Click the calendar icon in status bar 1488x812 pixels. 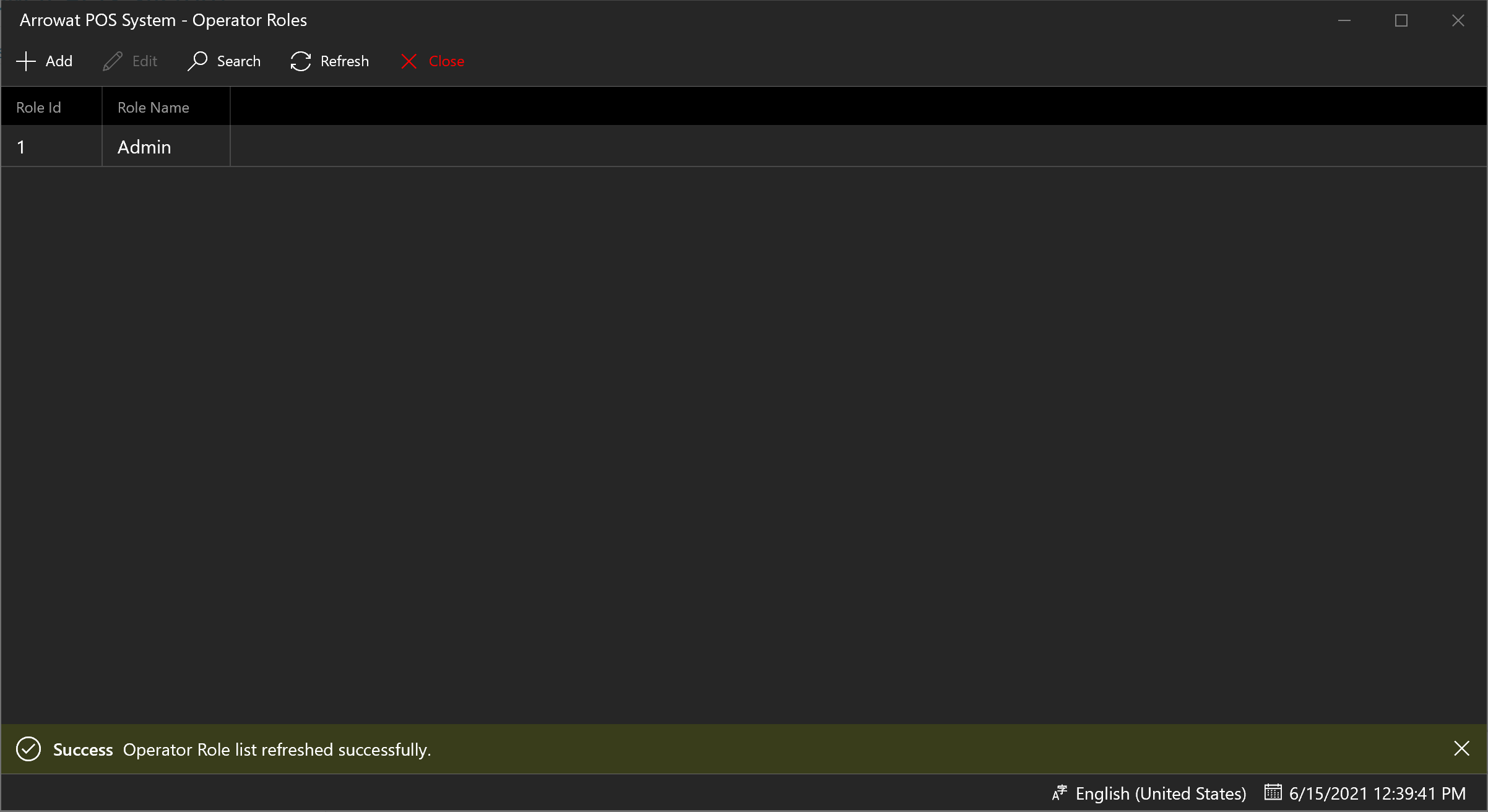pos(1273,792)
